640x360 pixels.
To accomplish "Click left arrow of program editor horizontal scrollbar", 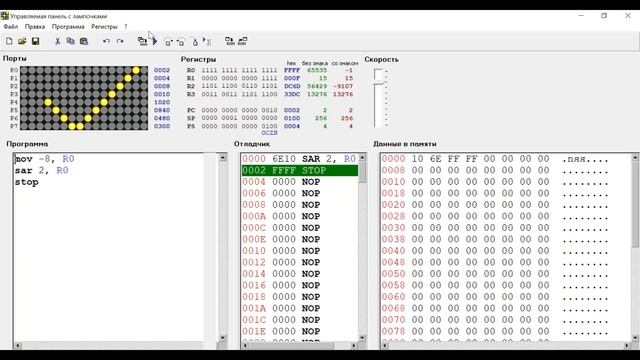I will click(18, 346).
